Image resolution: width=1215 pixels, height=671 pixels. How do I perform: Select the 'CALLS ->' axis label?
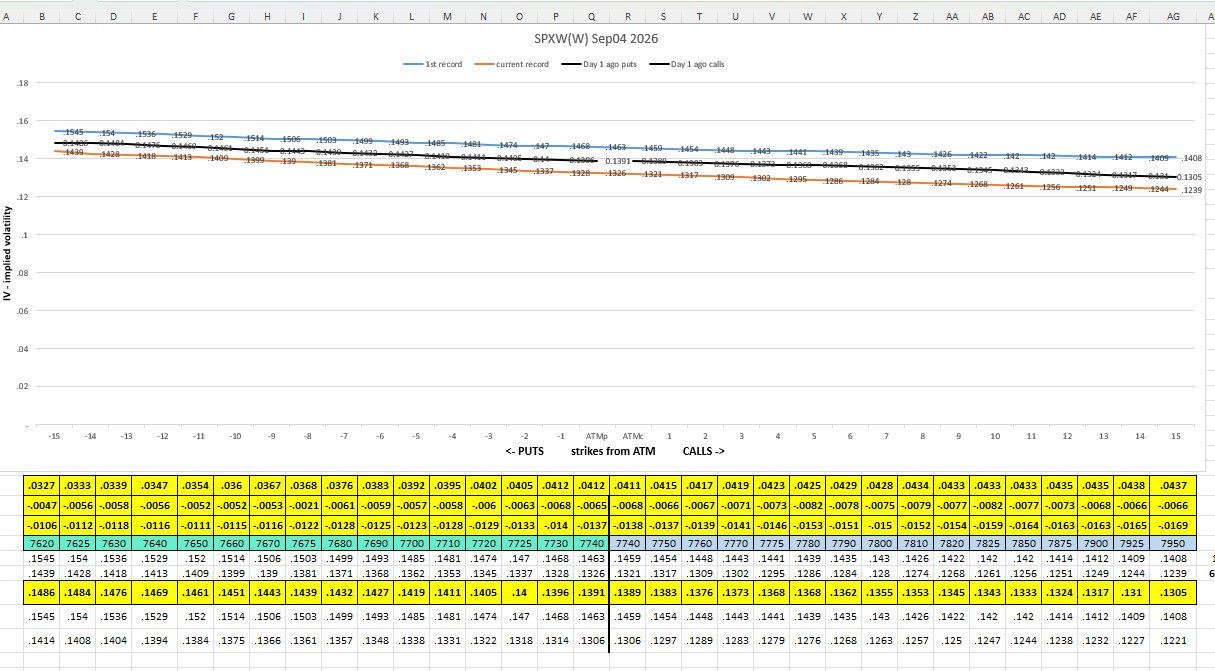pos(703,451)
